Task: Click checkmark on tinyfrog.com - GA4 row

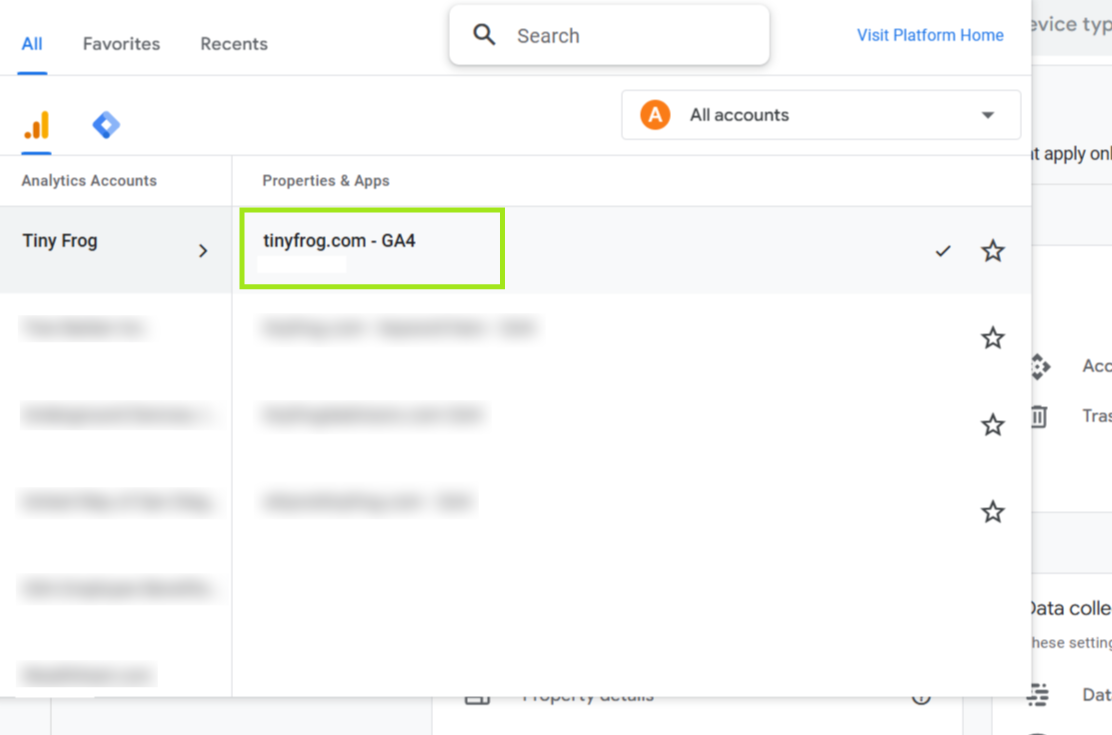Action: click(x=943, y=251)
